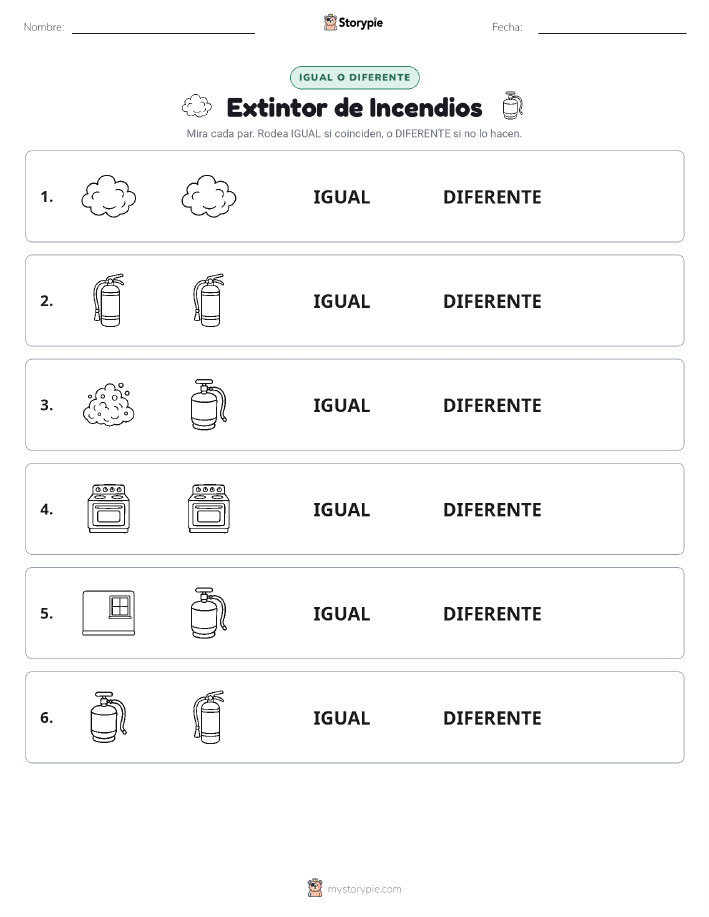Select IGUAL for row 2
The image size is (709, 917).
click(342, 301)
